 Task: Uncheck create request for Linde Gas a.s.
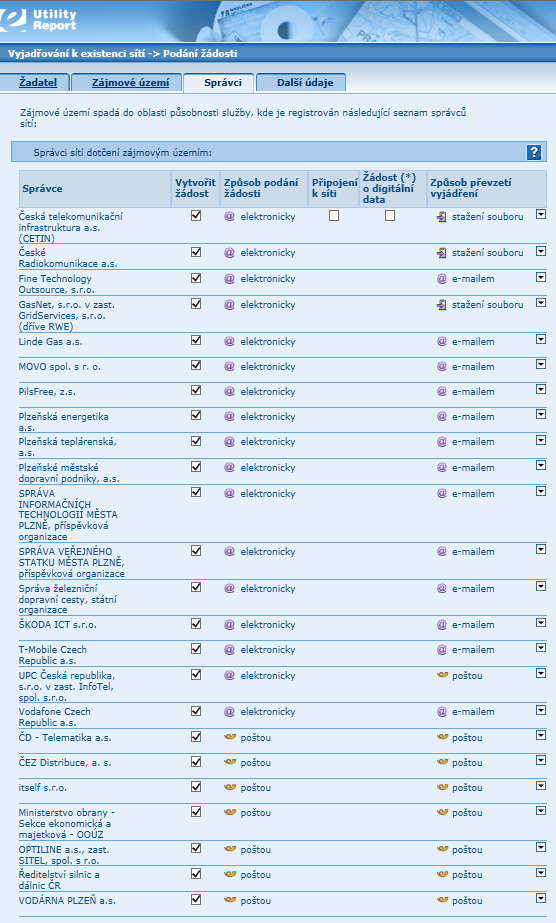[x=196, y=341]
